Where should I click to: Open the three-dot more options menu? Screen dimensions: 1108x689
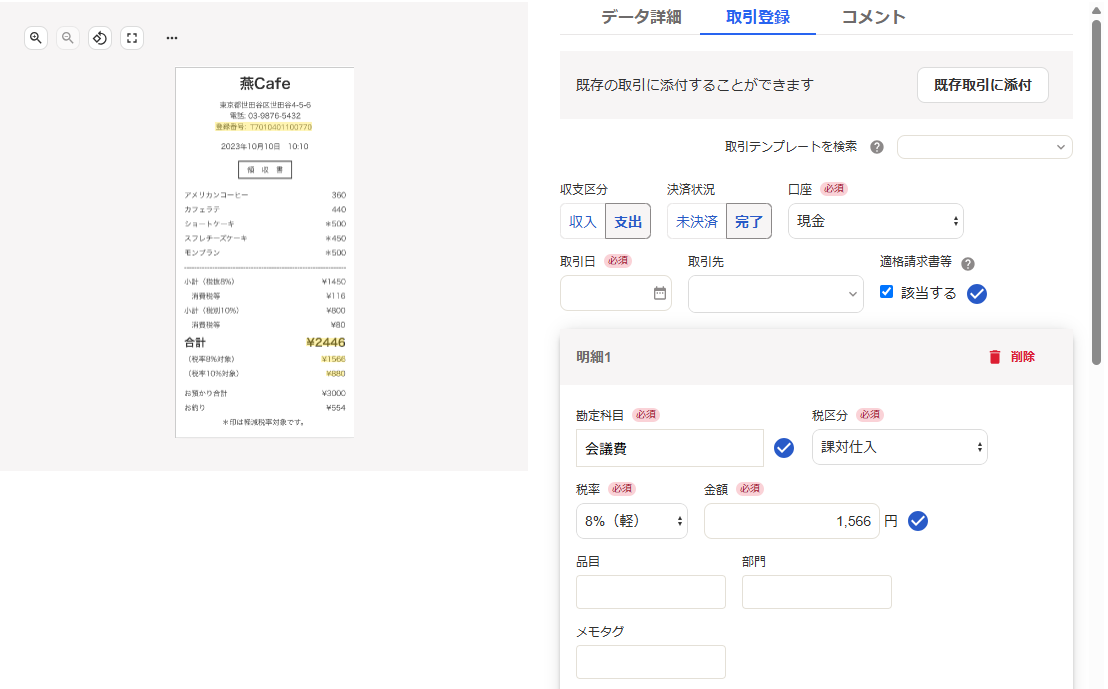(x=172, y=38)
